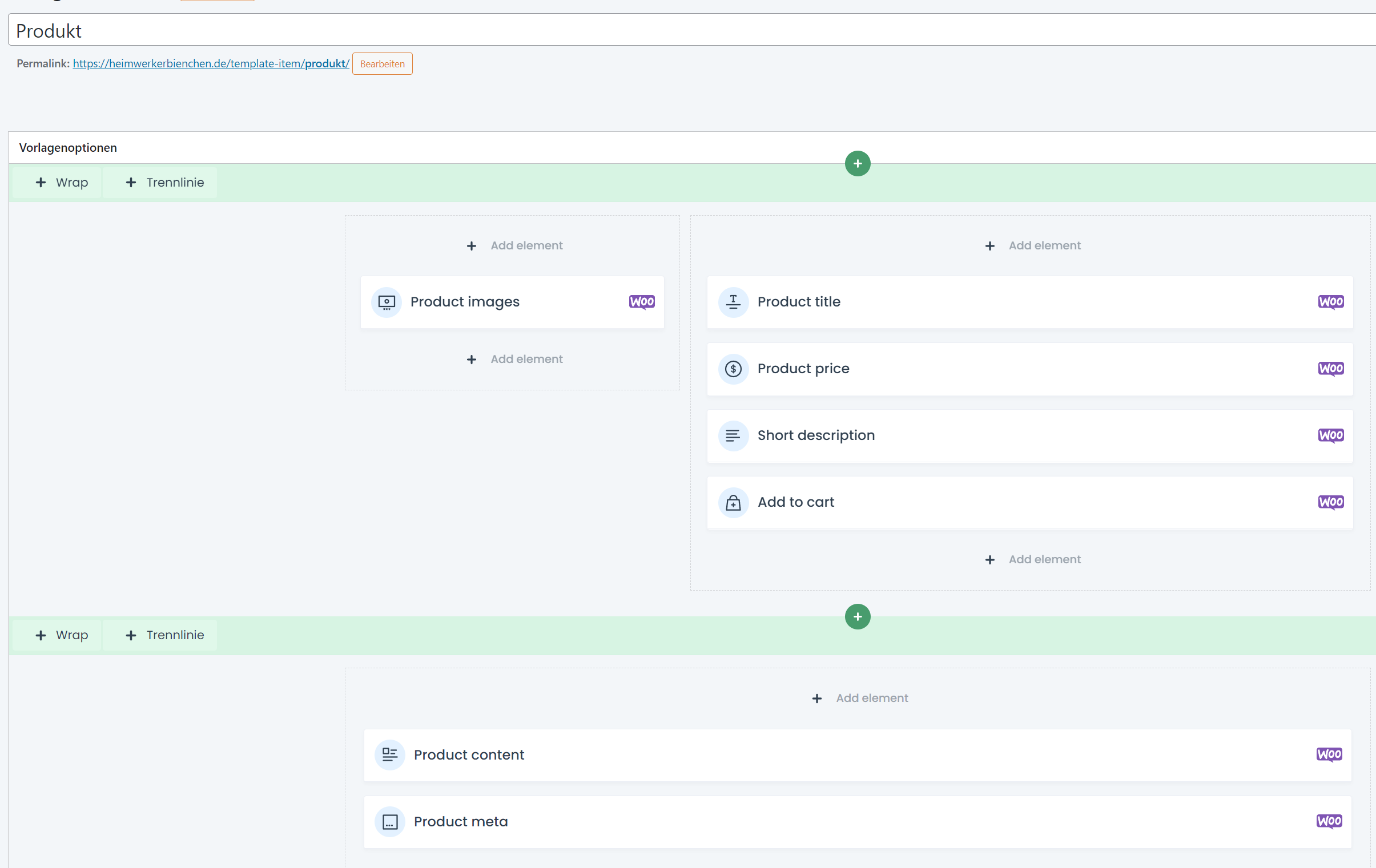This screenshot has width=1376, height=868.
Task: Click the Woo badge on Product title
Action: [1331, 302]
